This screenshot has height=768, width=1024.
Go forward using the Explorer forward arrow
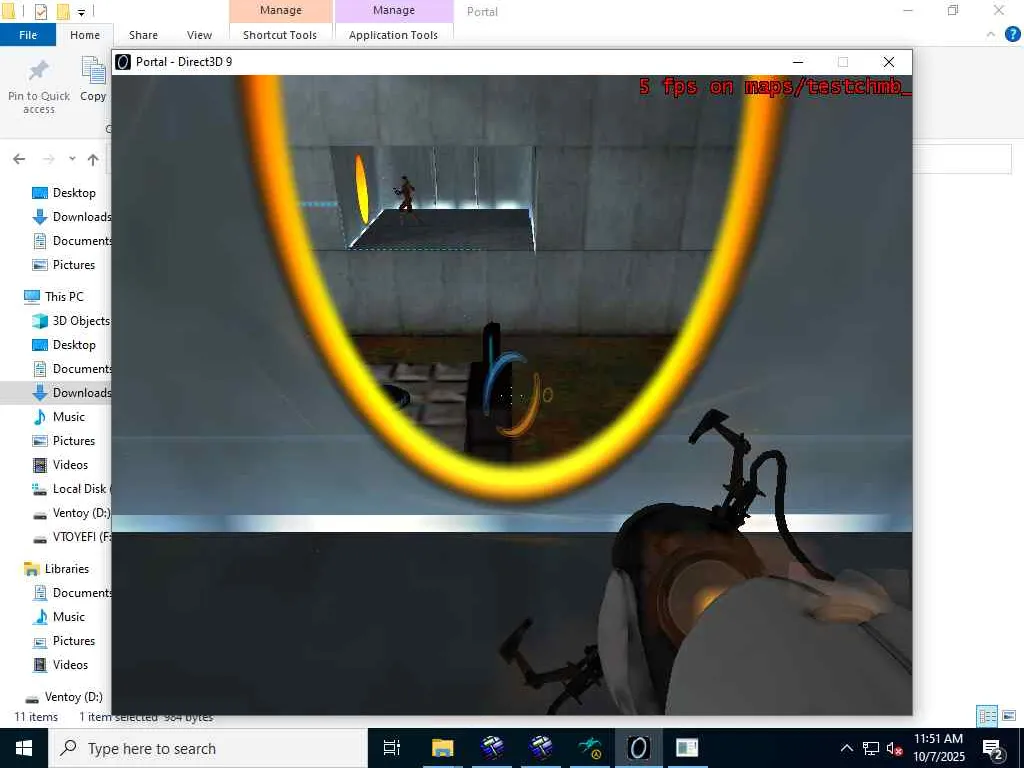pyautogui.click(x=48, y=159)
